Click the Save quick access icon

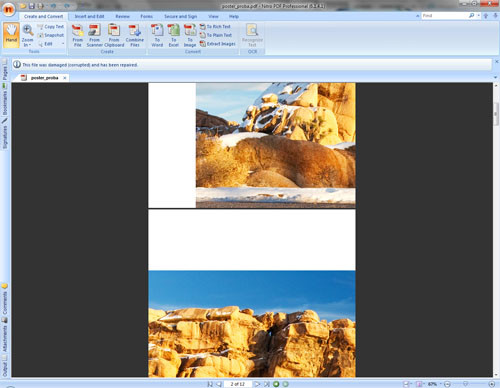click(x=32, y=6)
